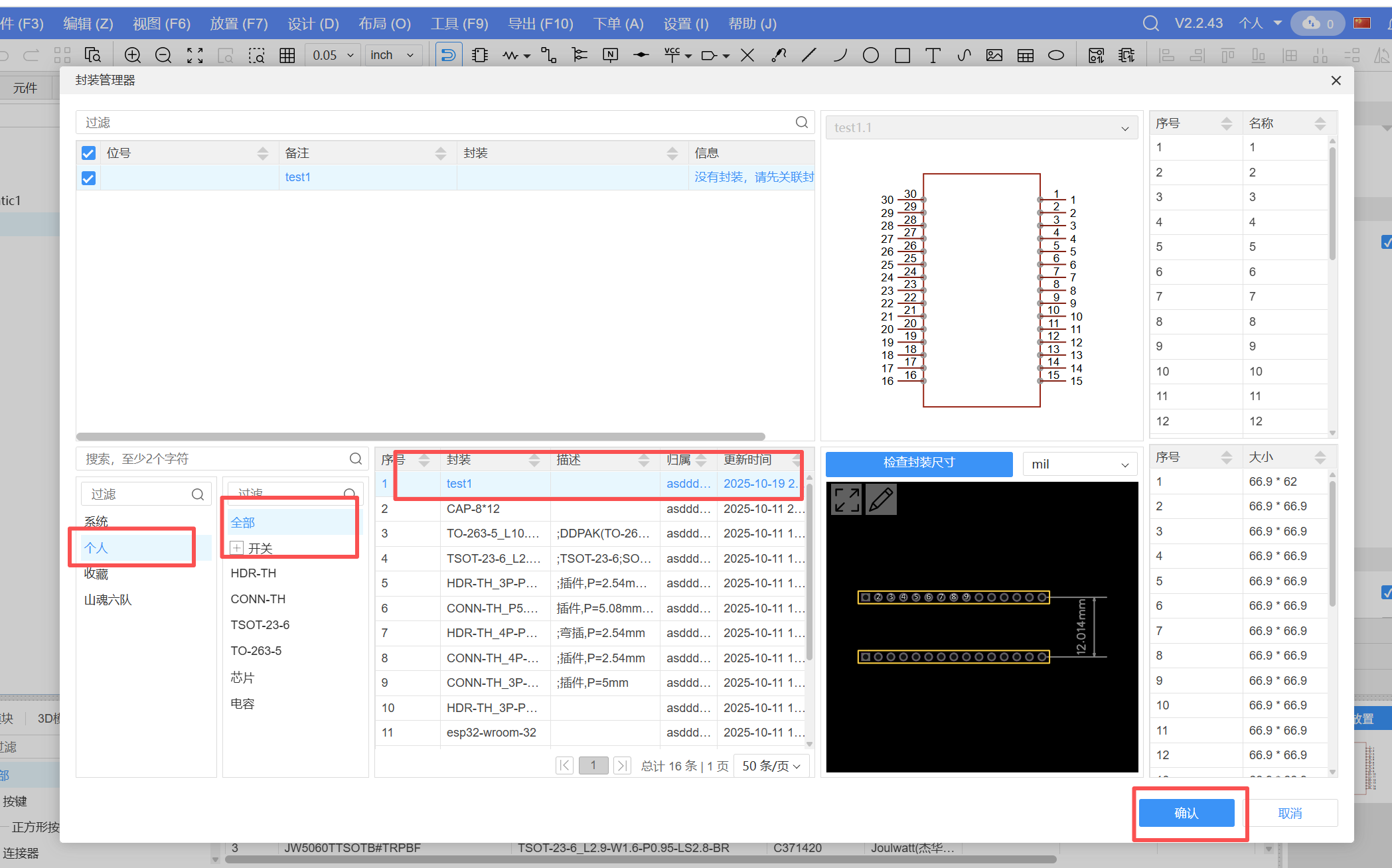
Task: Click fullscreen icon in footprint preview
Action: coord(846,500)
